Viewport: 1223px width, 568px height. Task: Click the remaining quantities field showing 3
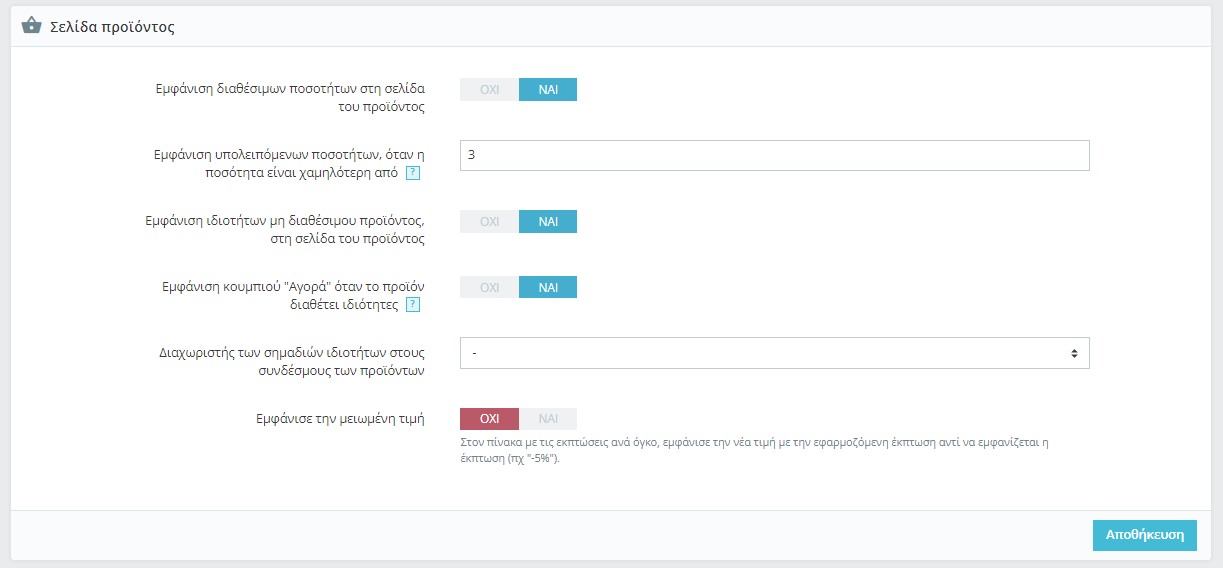point(774,155)
